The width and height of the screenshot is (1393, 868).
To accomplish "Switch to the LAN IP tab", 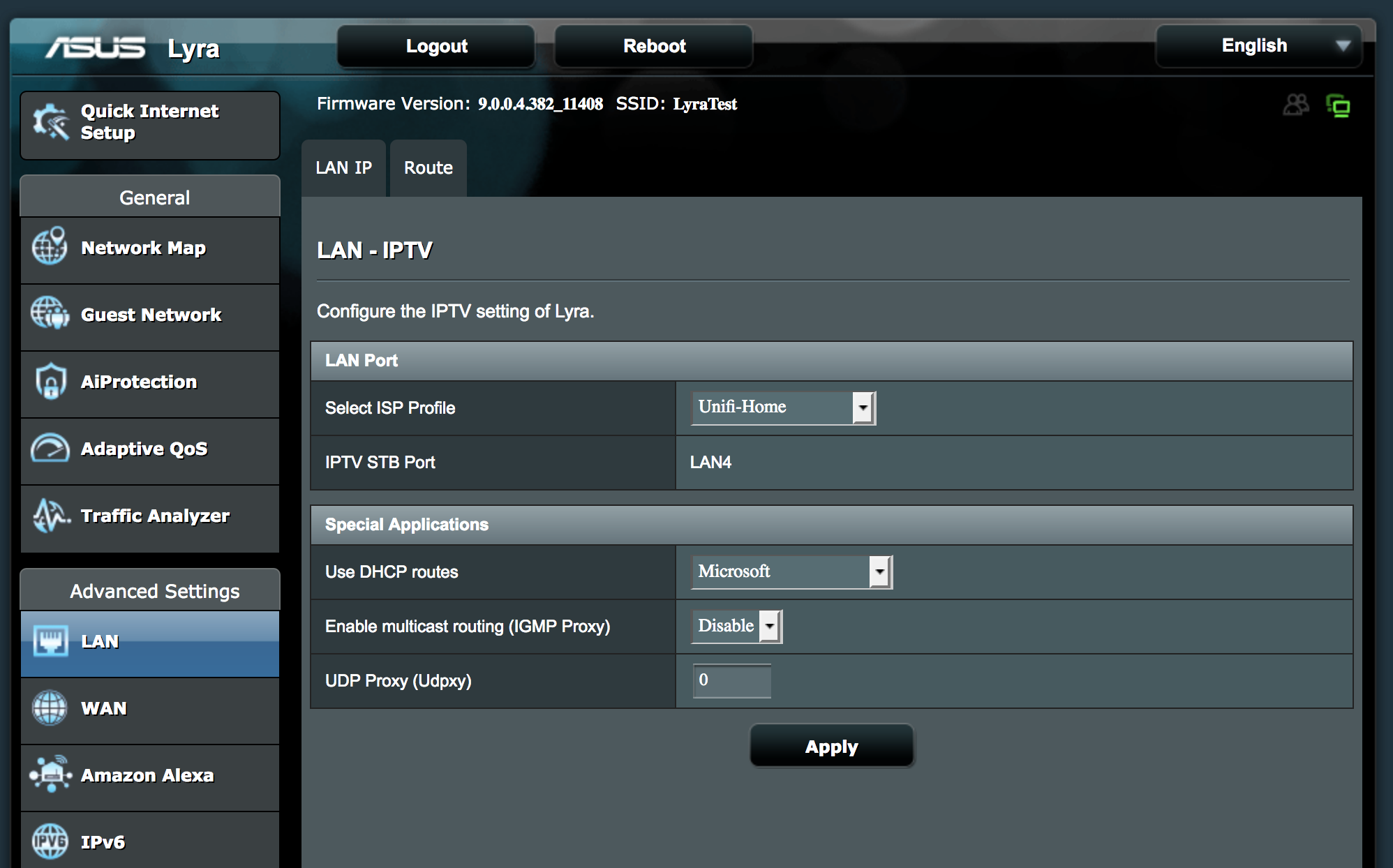I will [343, 168].
